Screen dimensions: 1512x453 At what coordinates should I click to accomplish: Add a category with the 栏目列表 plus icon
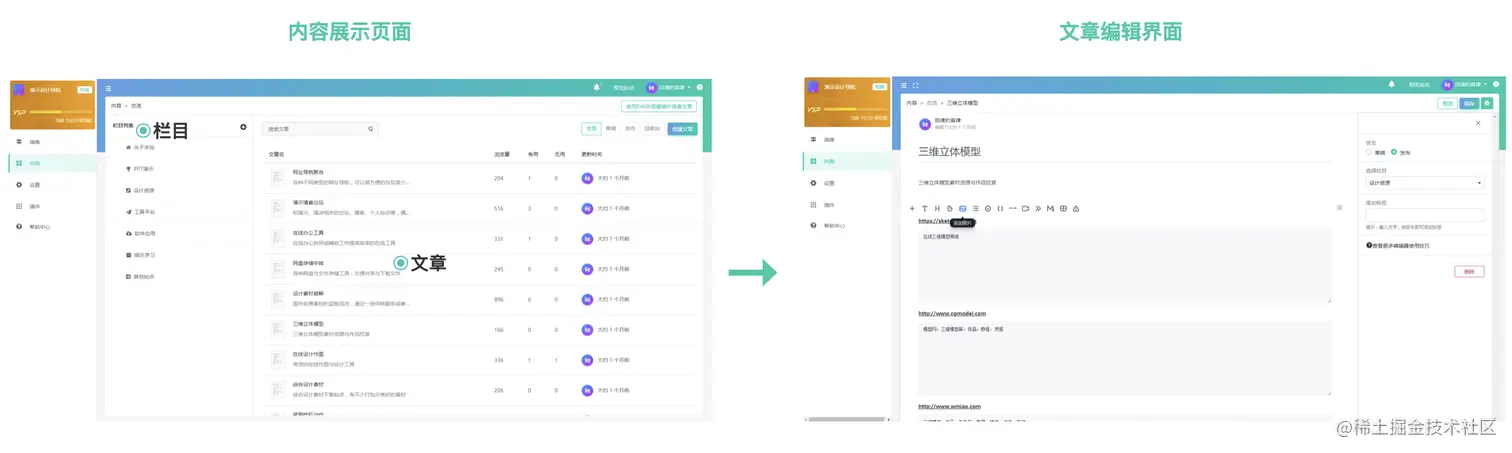tap(243, 126)
